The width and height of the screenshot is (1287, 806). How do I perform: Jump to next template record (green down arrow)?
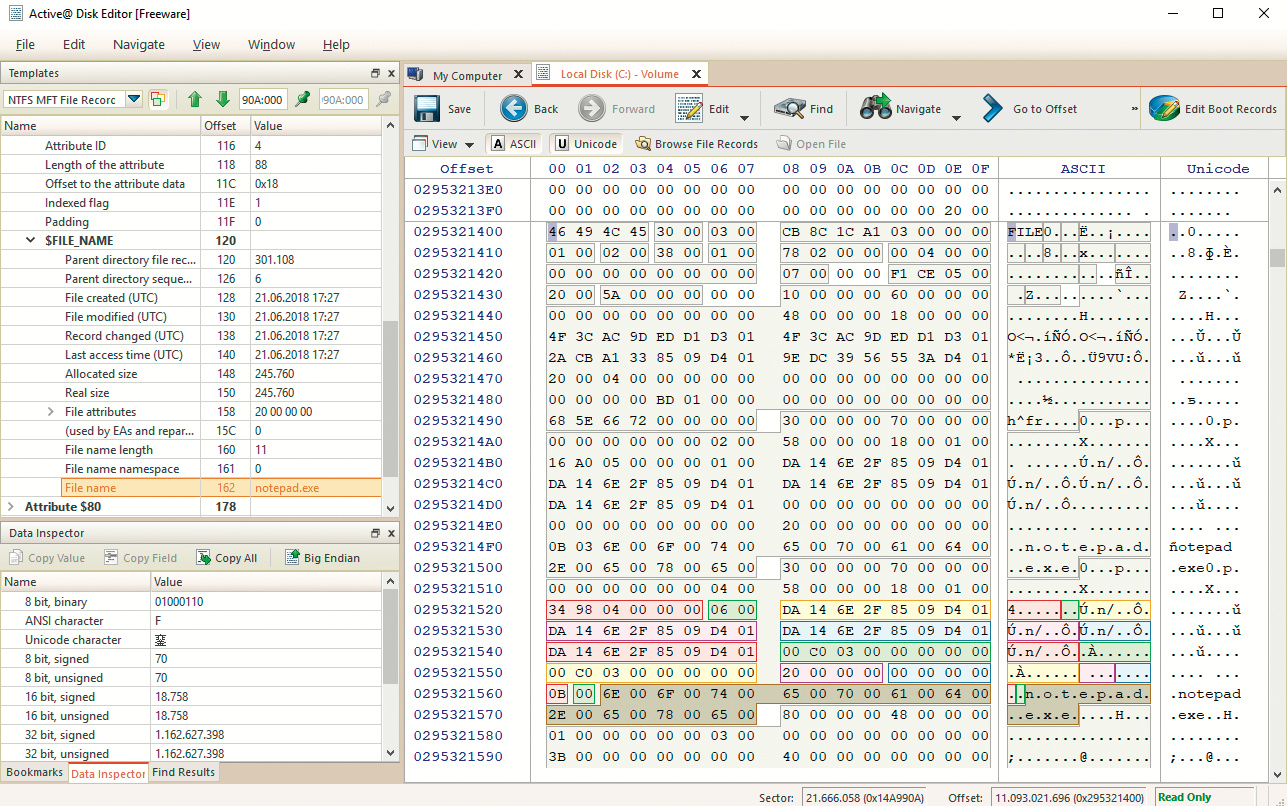tap(222, 99)
